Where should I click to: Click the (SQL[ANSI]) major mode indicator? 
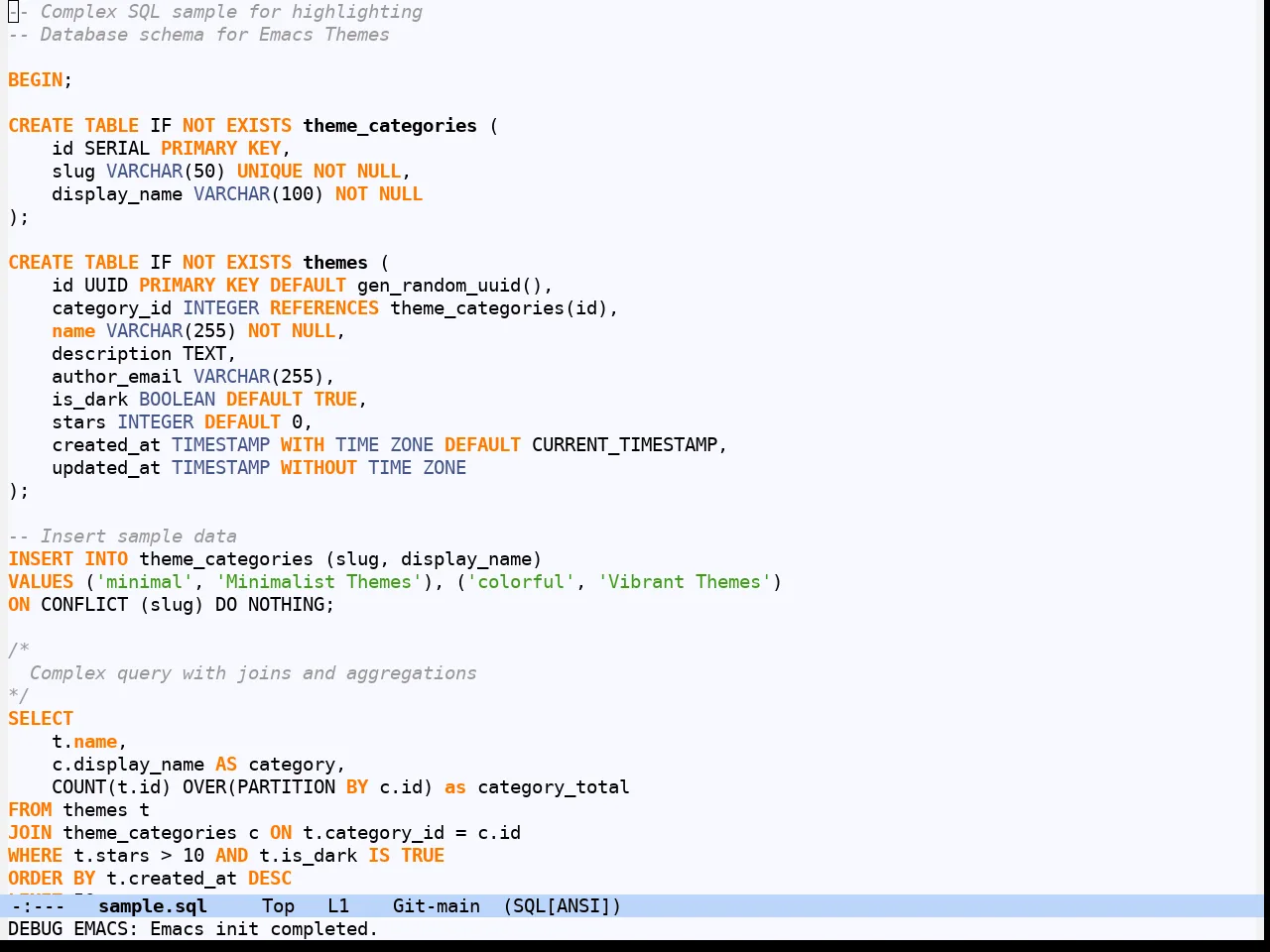pos(562,905)
